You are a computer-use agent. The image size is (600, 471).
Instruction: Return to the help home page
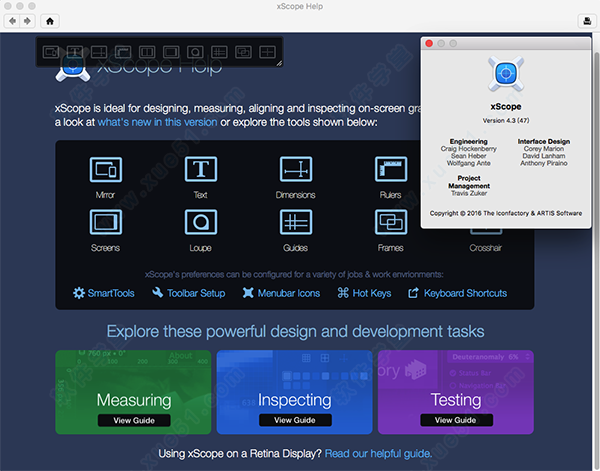click(x=50, y=21)
